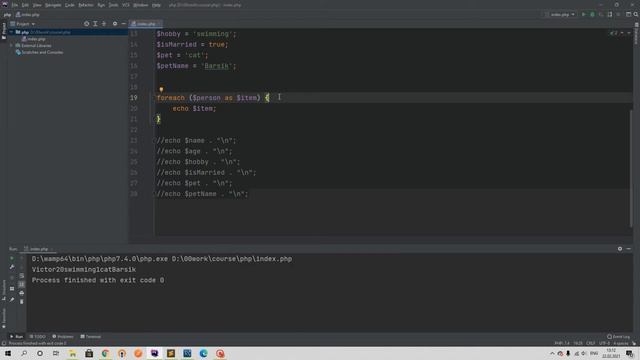Select the index.php editor tab
The width and height of the screenshot is (640, 360).
145,24
